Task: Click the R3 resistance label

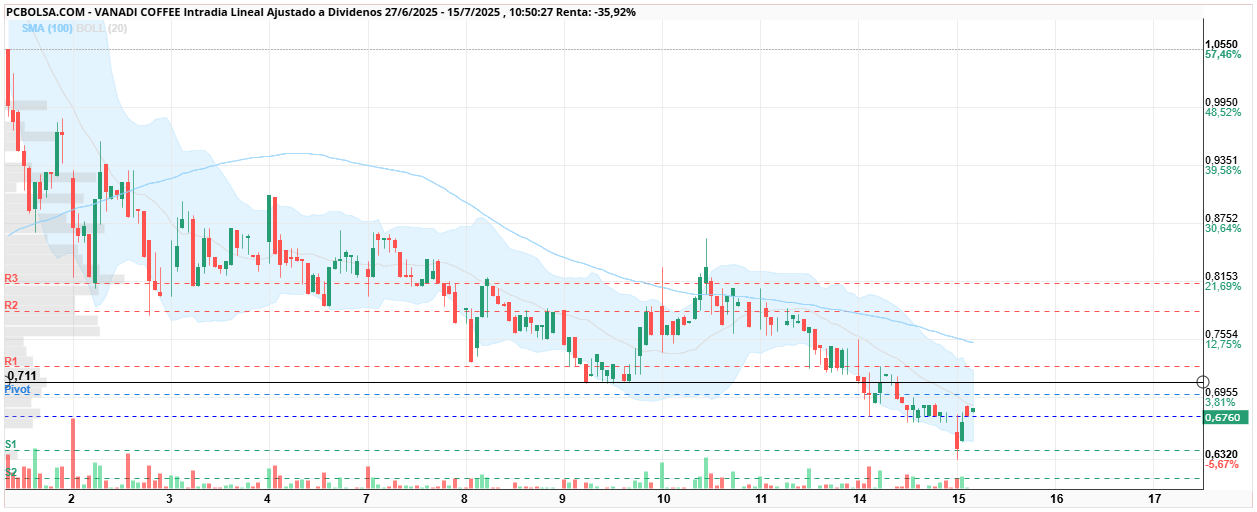Action: click(x=12, y=278)
